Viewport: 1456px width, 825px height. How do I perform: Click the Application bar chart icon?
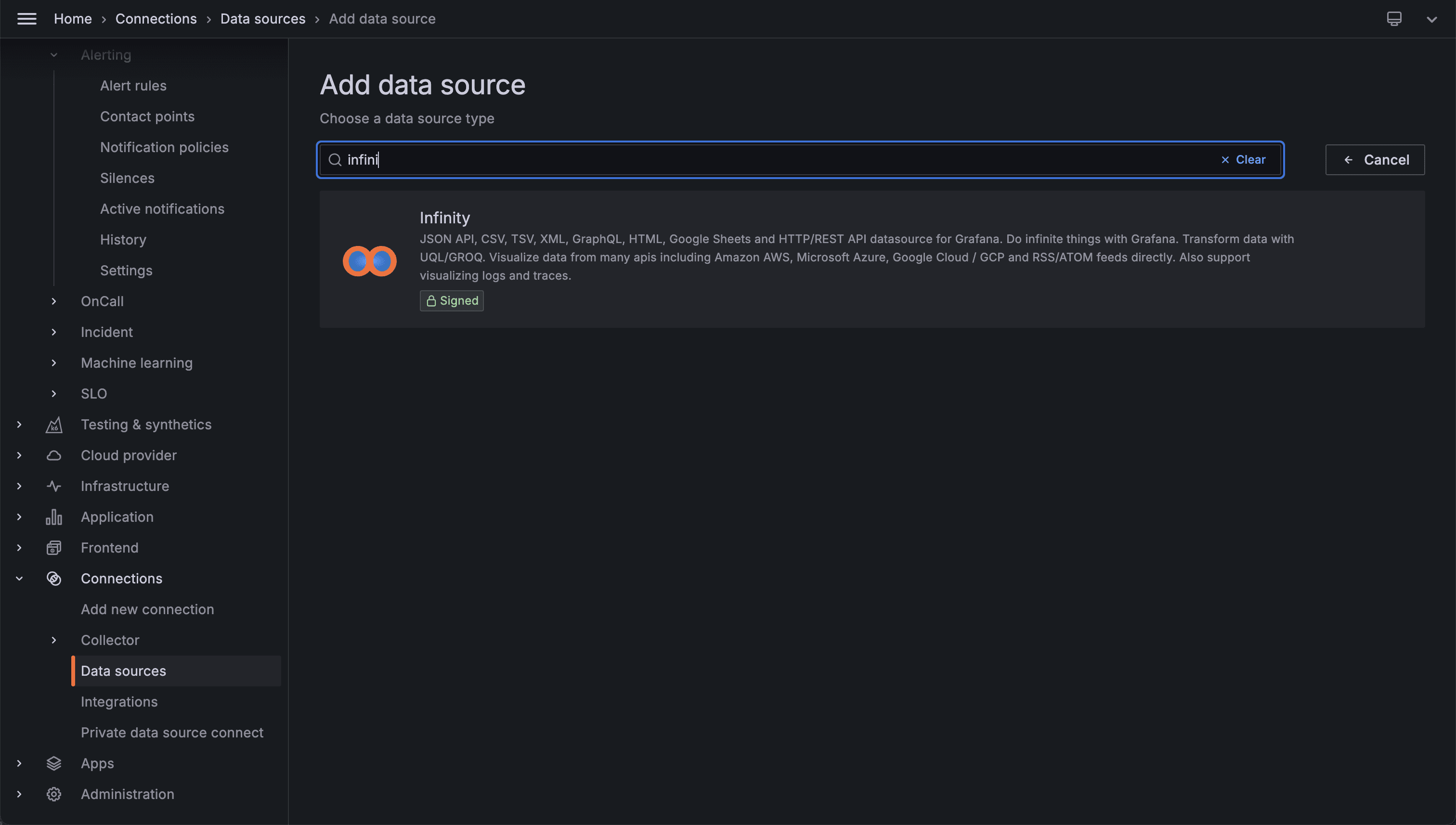click(x=54, y=517)
